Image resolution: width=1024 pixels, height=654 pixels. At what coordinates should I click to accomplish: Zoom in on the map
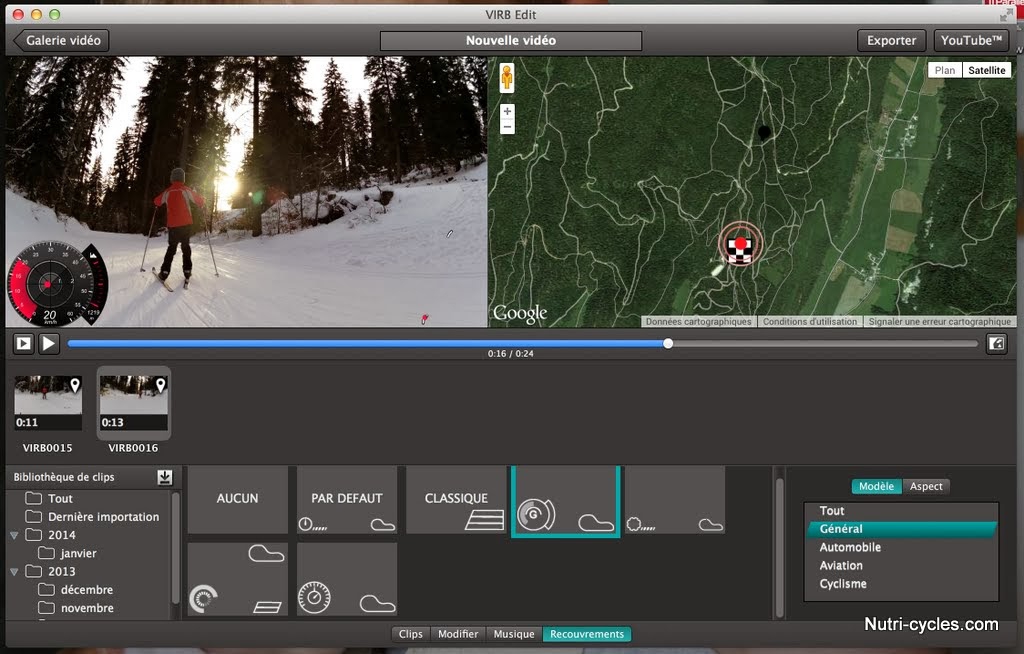[x=507, y=111]
